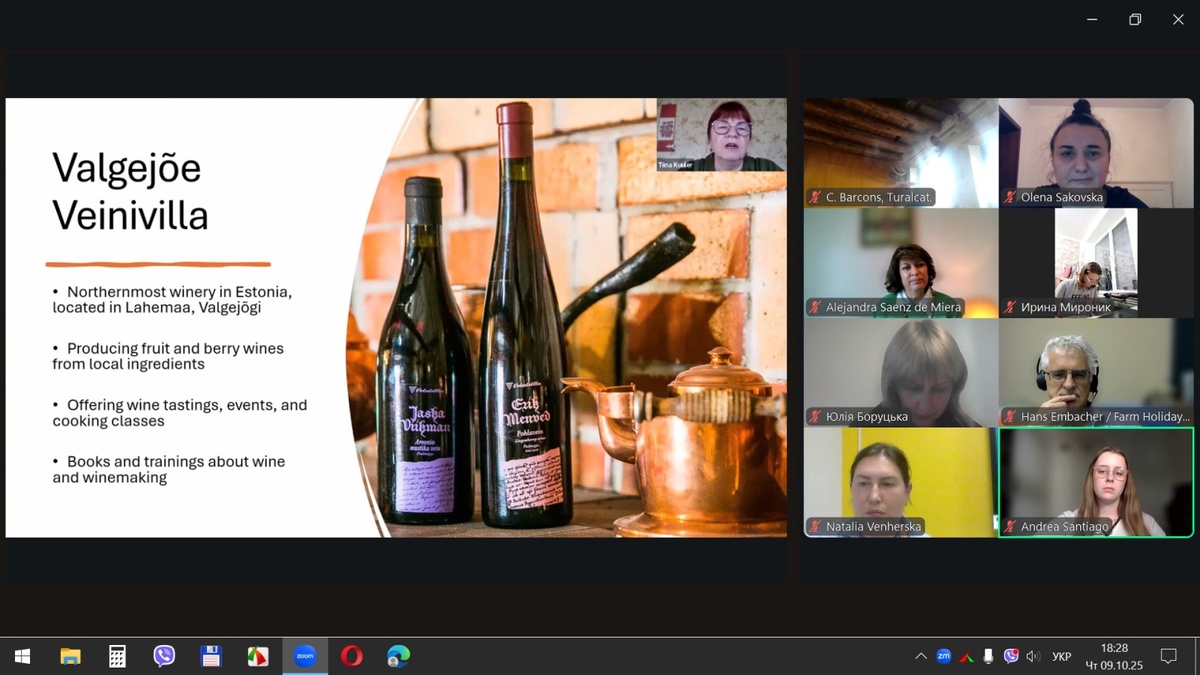Click the Viber tray icon with notification
The width and height of the screenshot is (1200, 675).
click(x=1011, y=656)
